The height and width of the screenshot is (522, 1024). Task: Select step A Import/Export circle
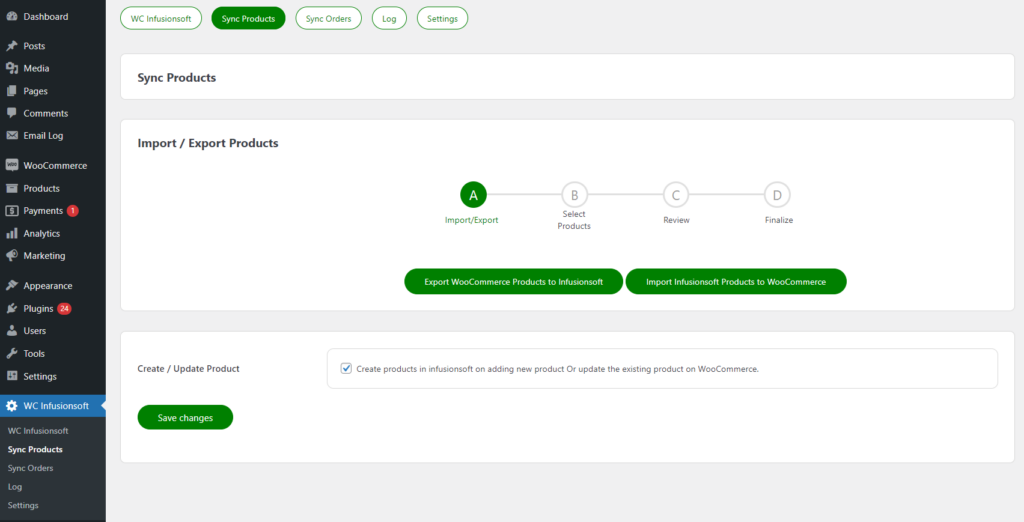473,195
